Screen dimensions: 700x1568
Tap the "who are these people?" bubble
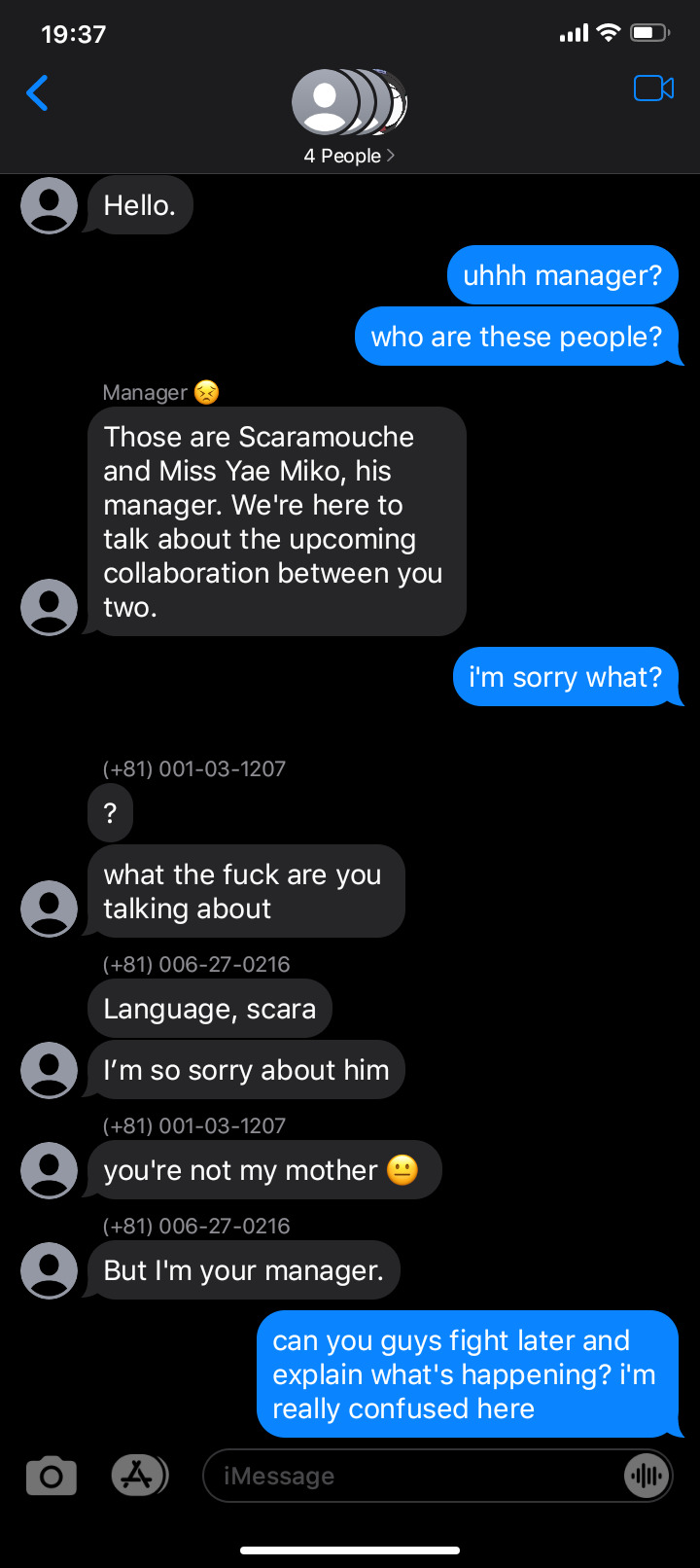(518, 337)
